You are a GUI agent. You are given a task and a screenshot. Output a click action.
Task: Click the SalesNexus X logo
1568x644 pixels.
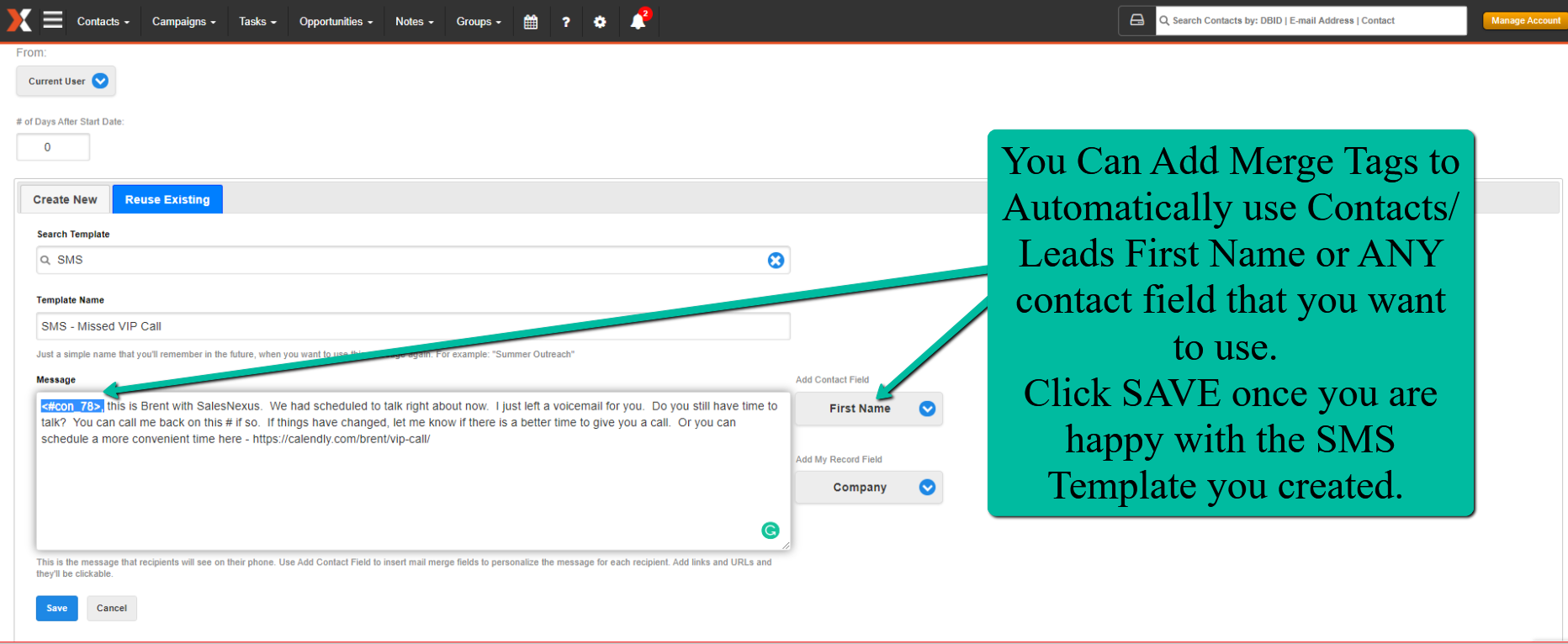[19, 20]
